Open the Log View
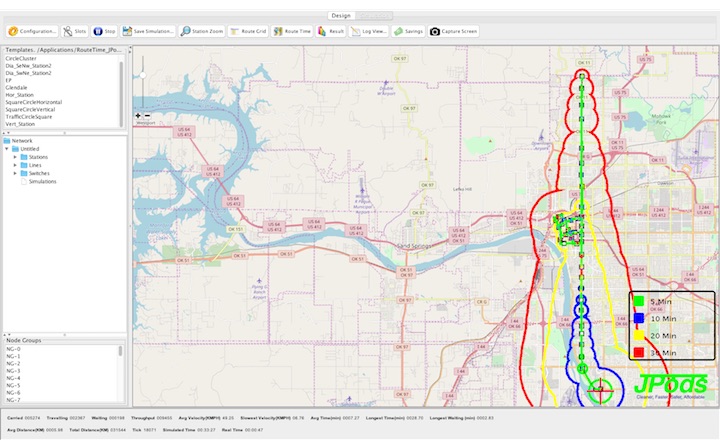Screen dimensions: 720x440 [368, 31]
